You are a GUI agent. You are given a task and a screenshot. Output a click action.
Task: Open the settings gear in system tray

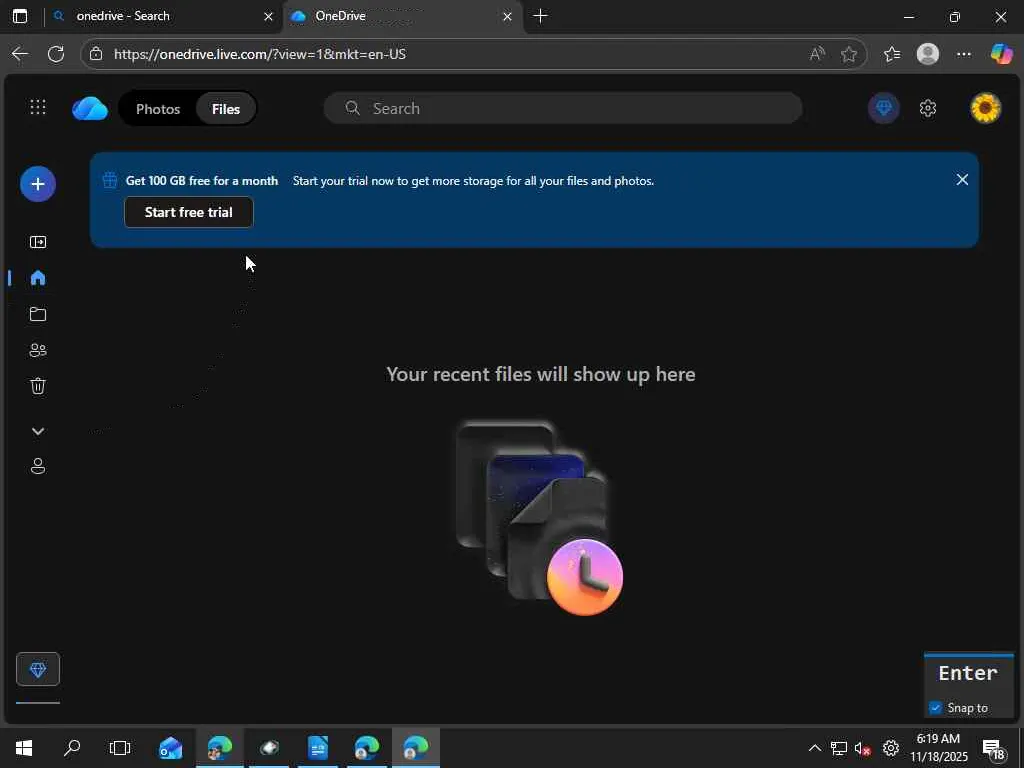(890, 748)
